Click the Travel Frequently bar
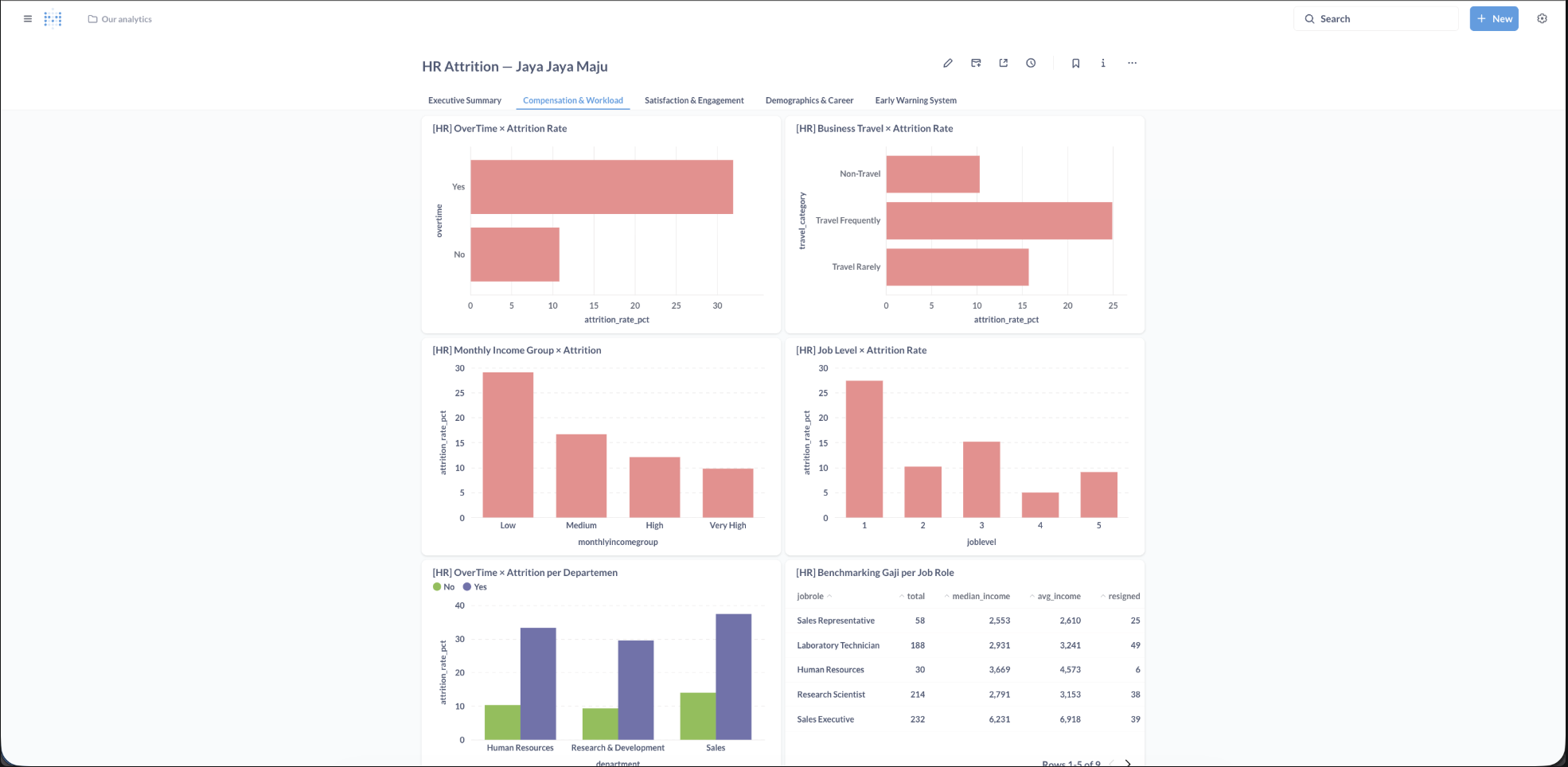Screen dimensions: 1568x767 (999, 220)
